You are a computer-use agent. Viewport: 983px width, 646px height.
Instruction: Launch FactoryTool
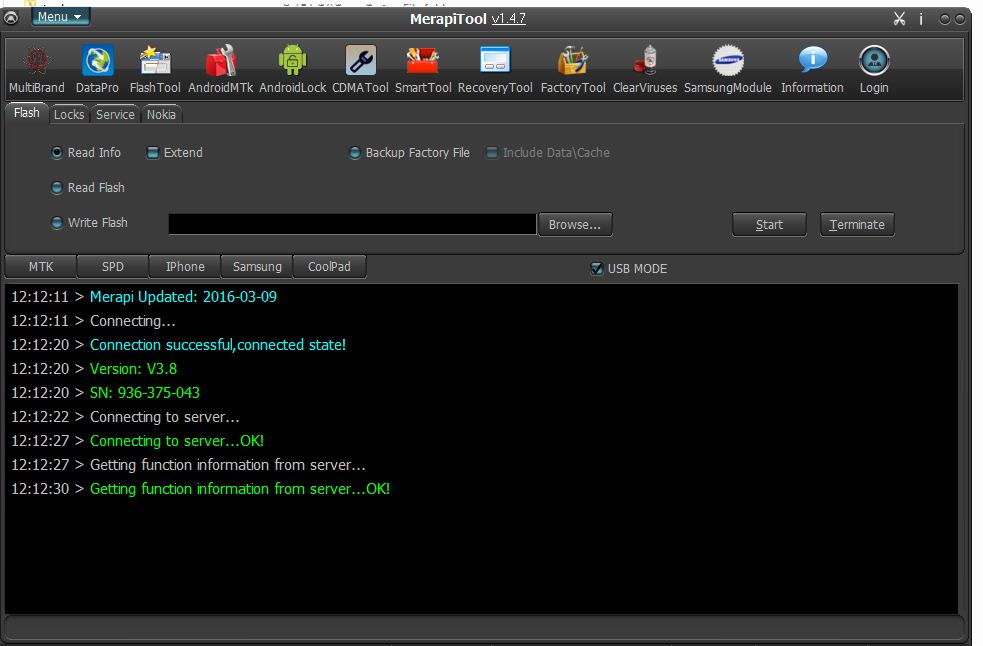pos(573,69)
